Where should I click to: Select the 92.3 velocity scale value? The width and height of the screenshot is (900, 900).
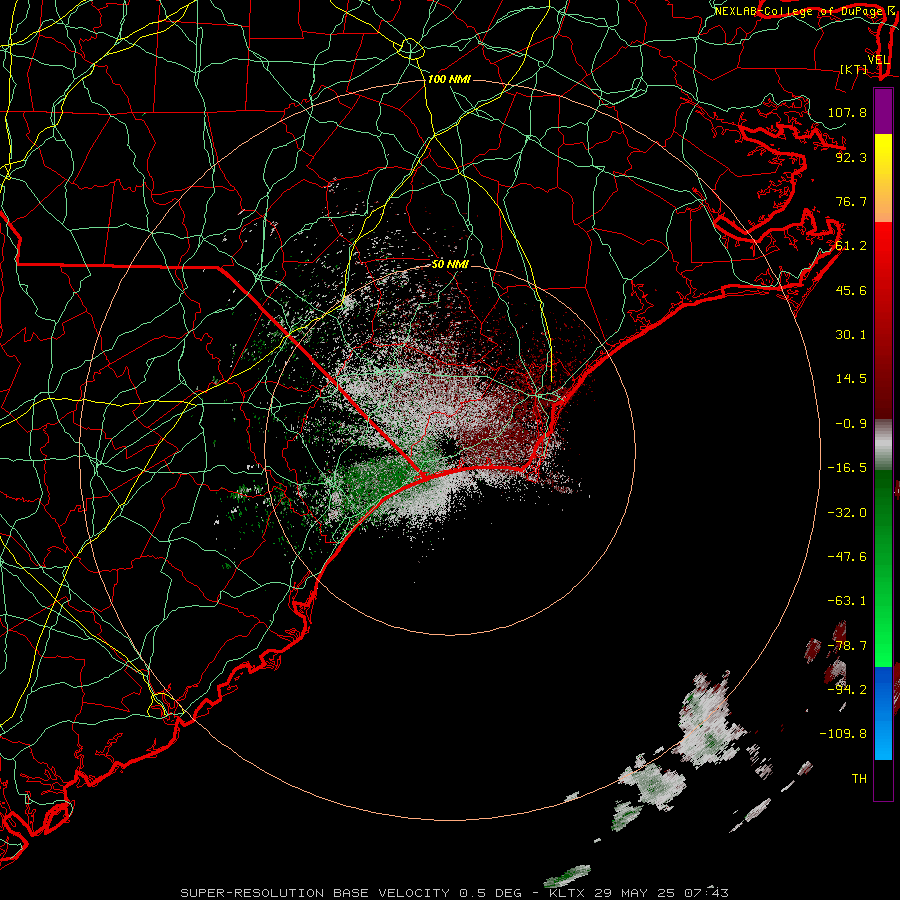[851, 157]
